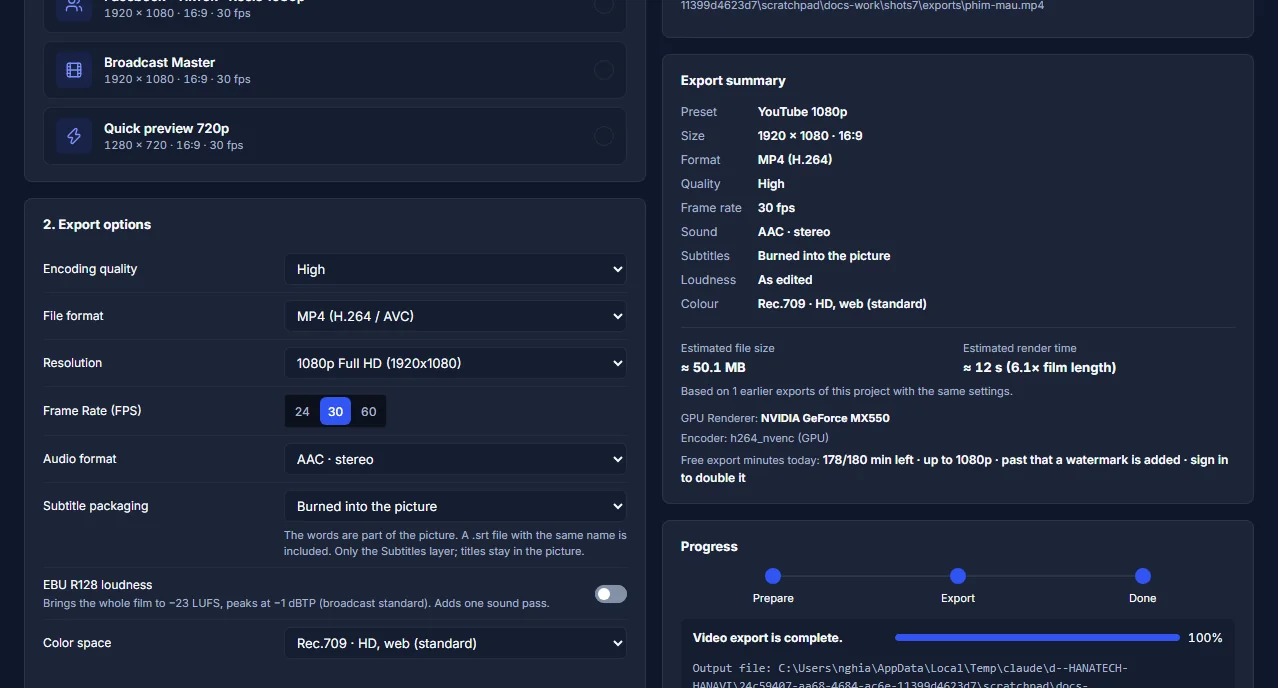
Task: Choose the Quick preview 720p radio button
Action: pos(604,136)
